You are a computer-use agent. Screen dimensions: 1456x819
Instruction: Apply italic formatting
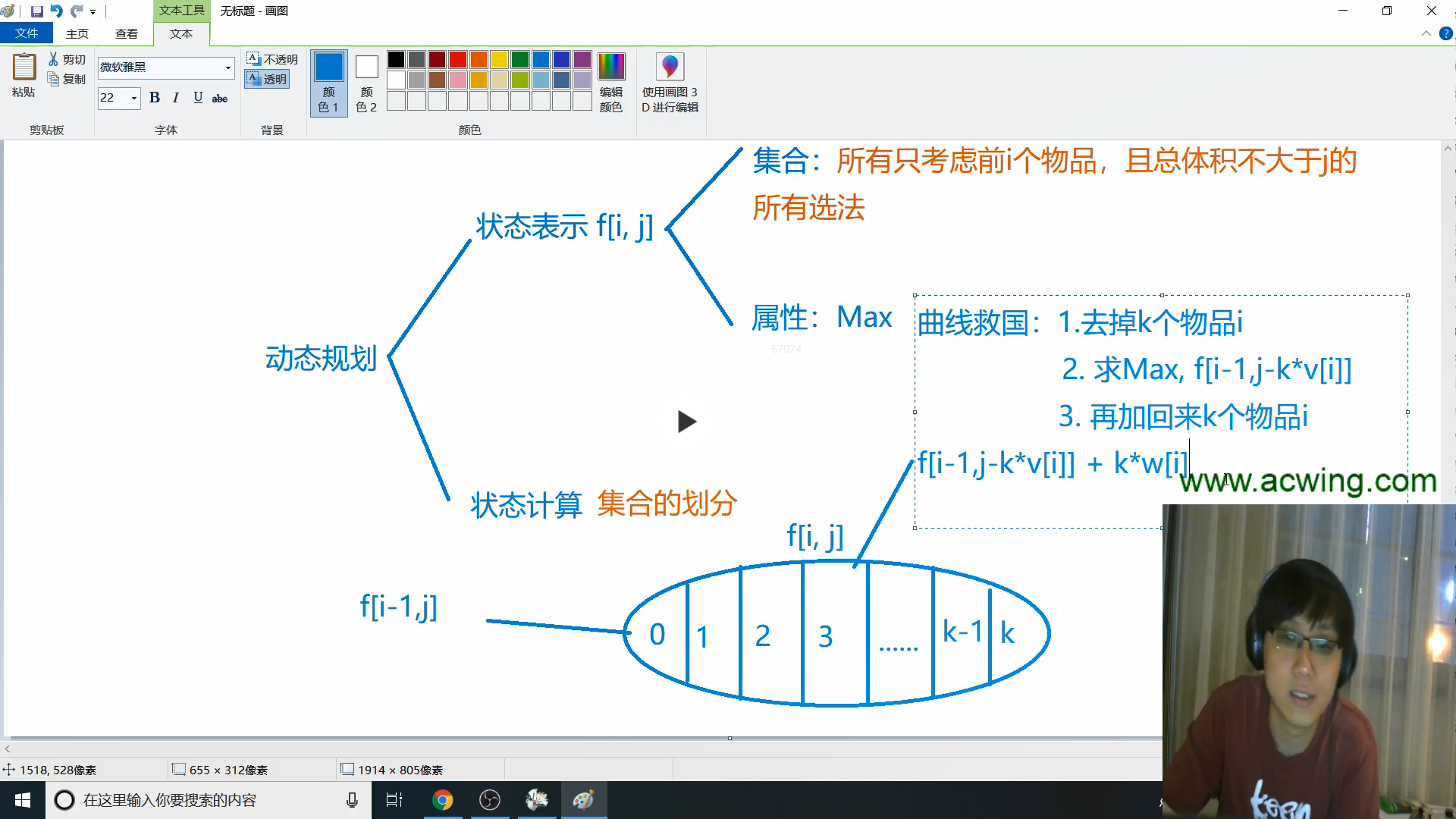pos(176,98)
